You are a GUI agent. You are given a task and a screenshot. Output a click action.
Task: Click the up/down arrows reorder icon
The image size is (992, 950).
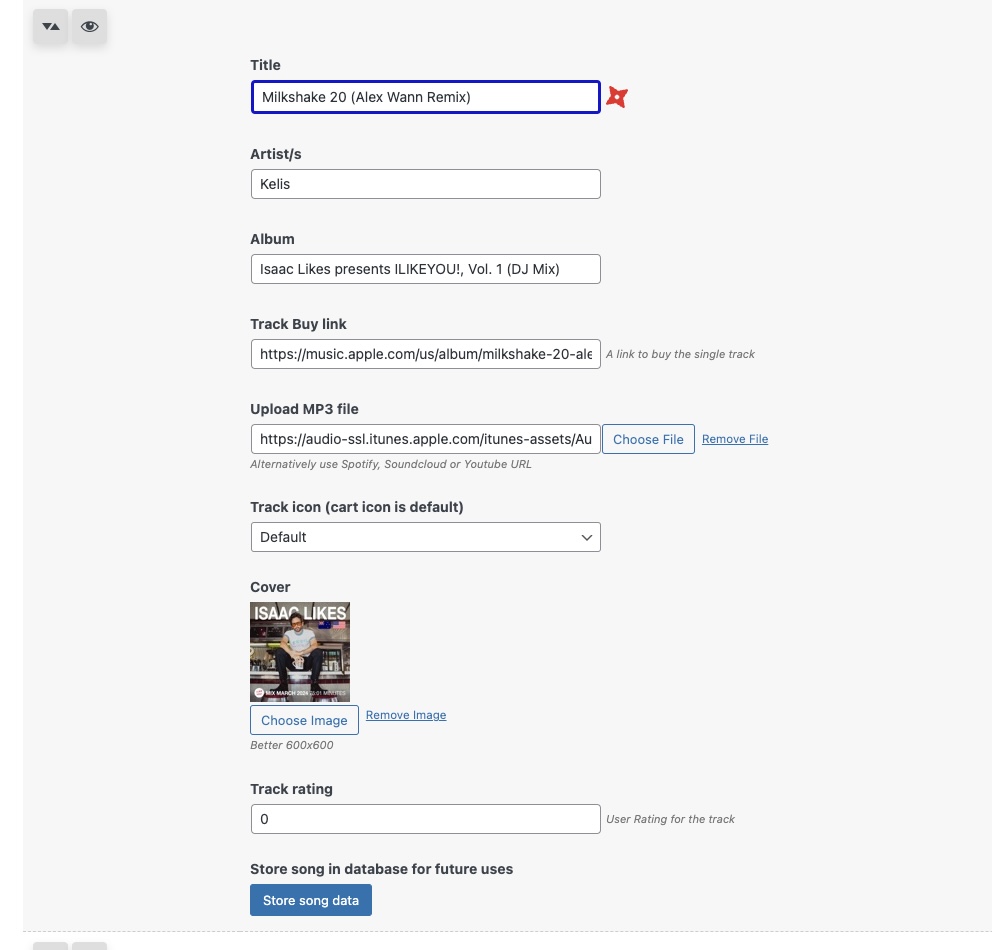pyautogui.click(x=50, y=27)
